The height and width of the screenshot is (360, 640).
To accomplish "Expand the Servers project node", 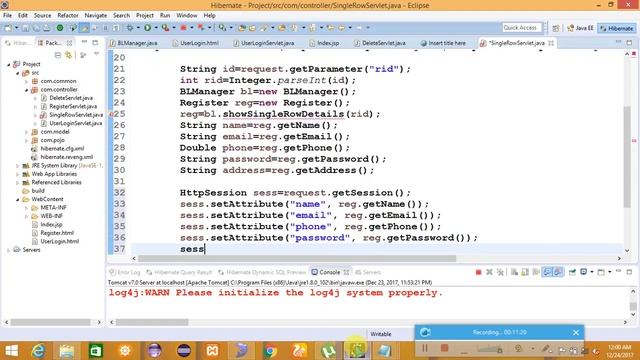I will tap(9, 250).
